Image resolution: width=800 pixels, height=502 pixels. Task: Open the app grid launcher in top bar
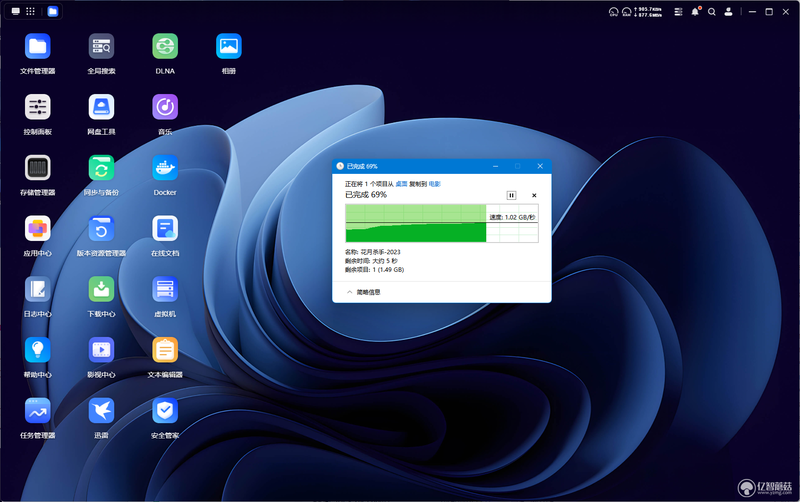point(31,11)
